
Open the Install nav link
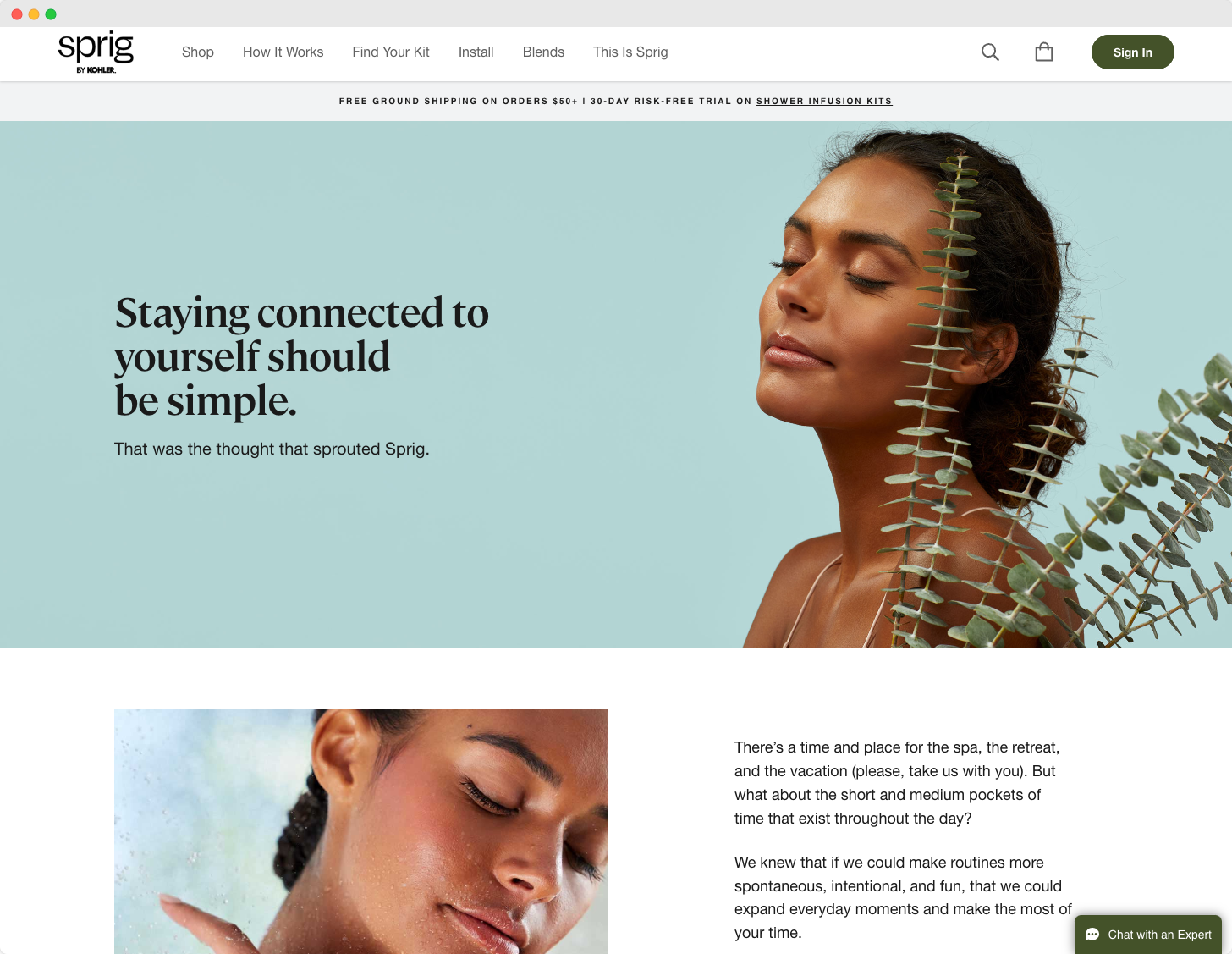476,52
